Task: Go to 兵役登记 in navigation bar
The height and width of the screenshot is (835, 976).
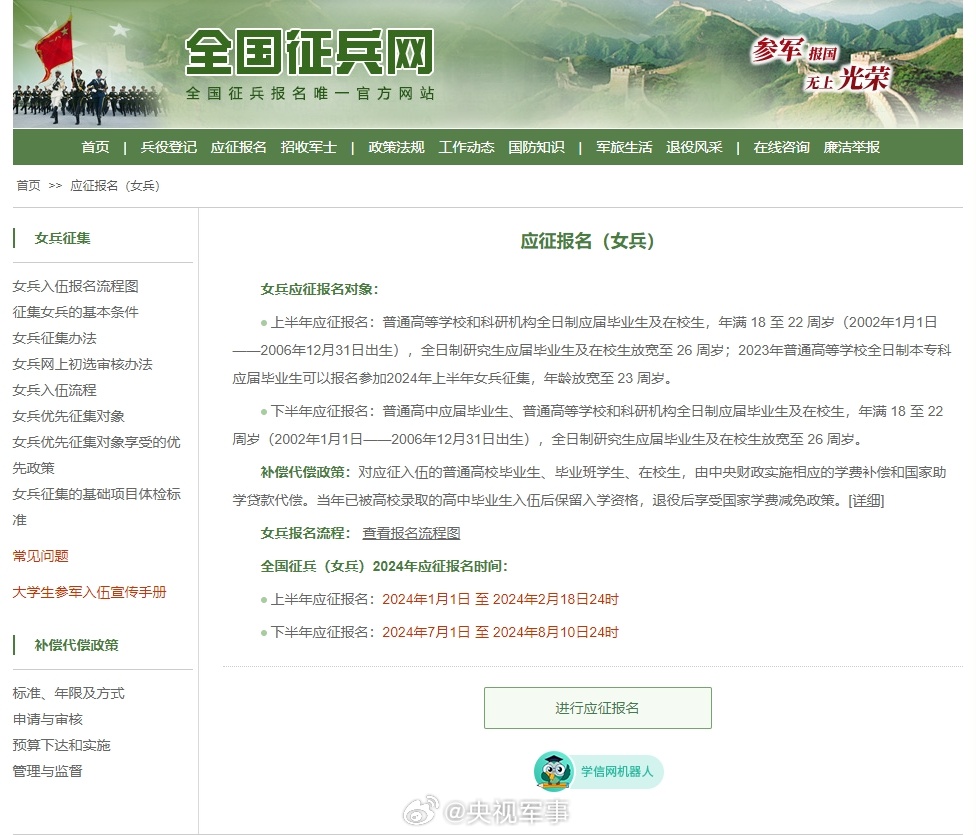Action: click(x=168, y=147)
